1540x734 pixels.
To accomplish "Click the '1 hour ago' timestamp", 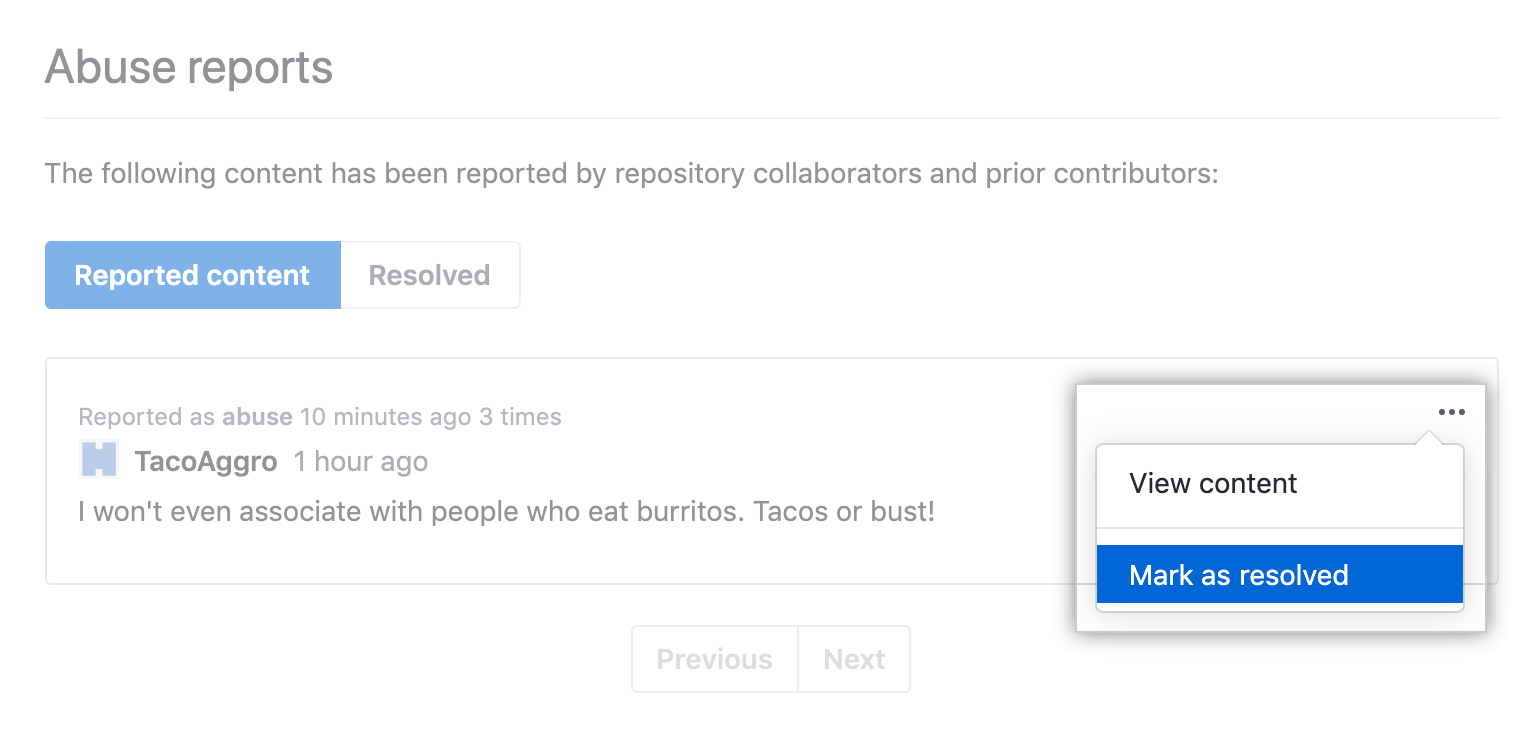I will (360, 462).
